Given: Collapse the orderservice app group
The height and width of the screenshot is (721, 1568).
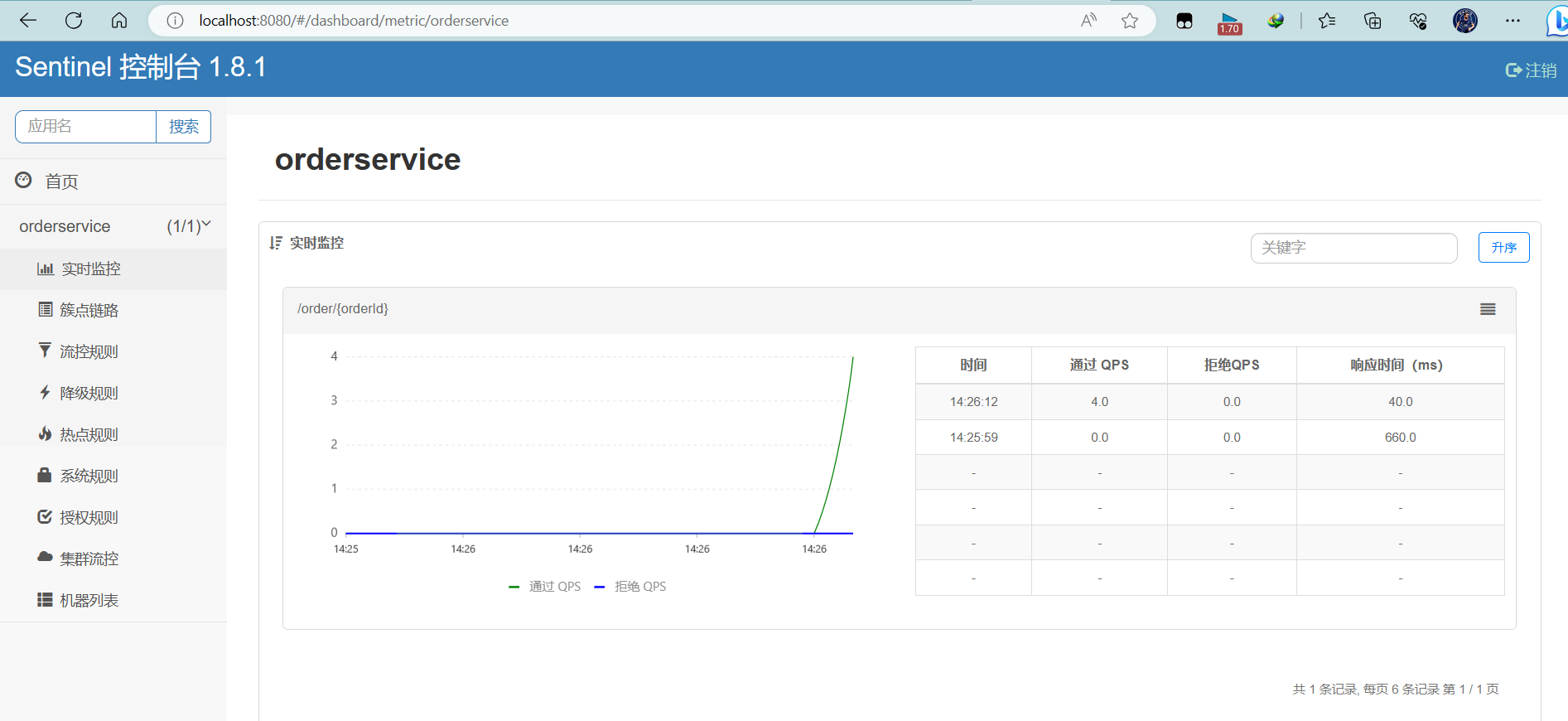Looking at the screenshot, I should tap(206, 225).
